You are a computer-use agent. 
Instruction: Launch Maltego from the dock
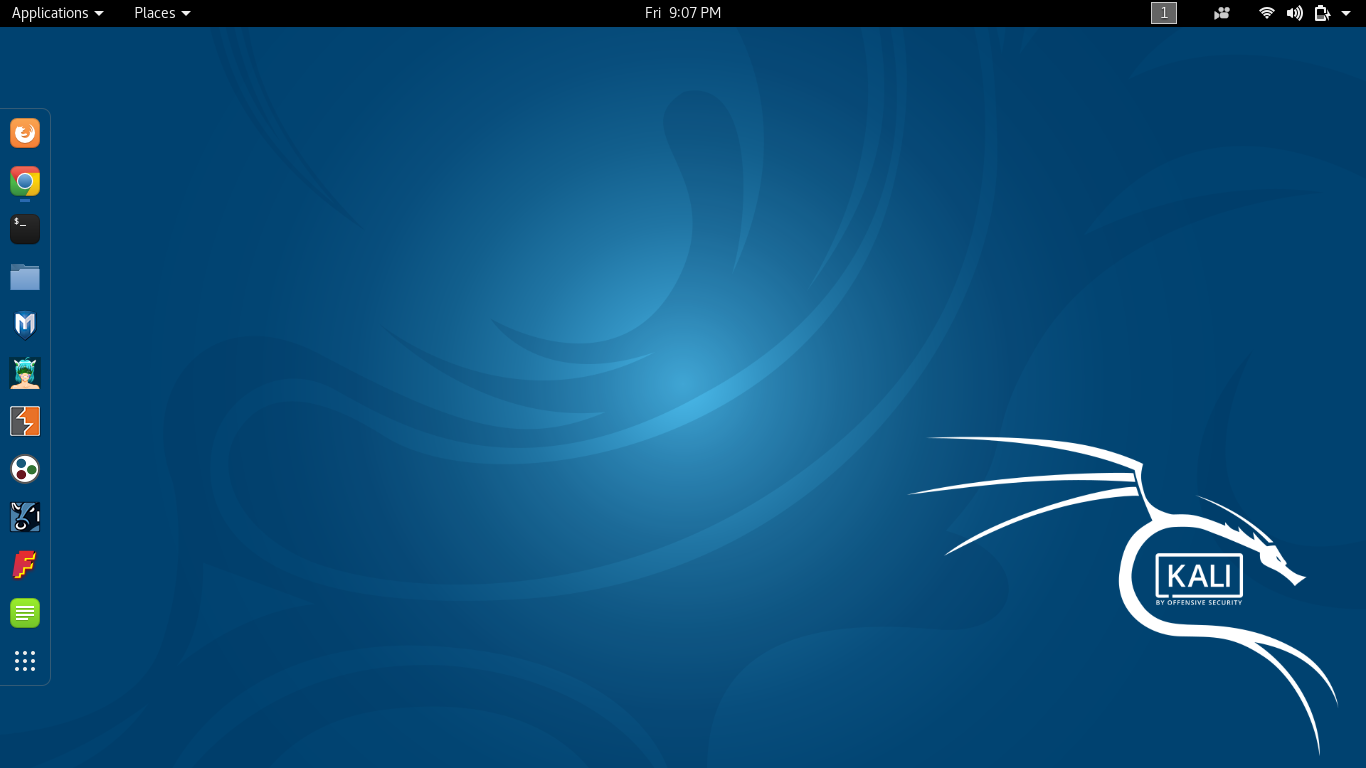pos(25,469)
